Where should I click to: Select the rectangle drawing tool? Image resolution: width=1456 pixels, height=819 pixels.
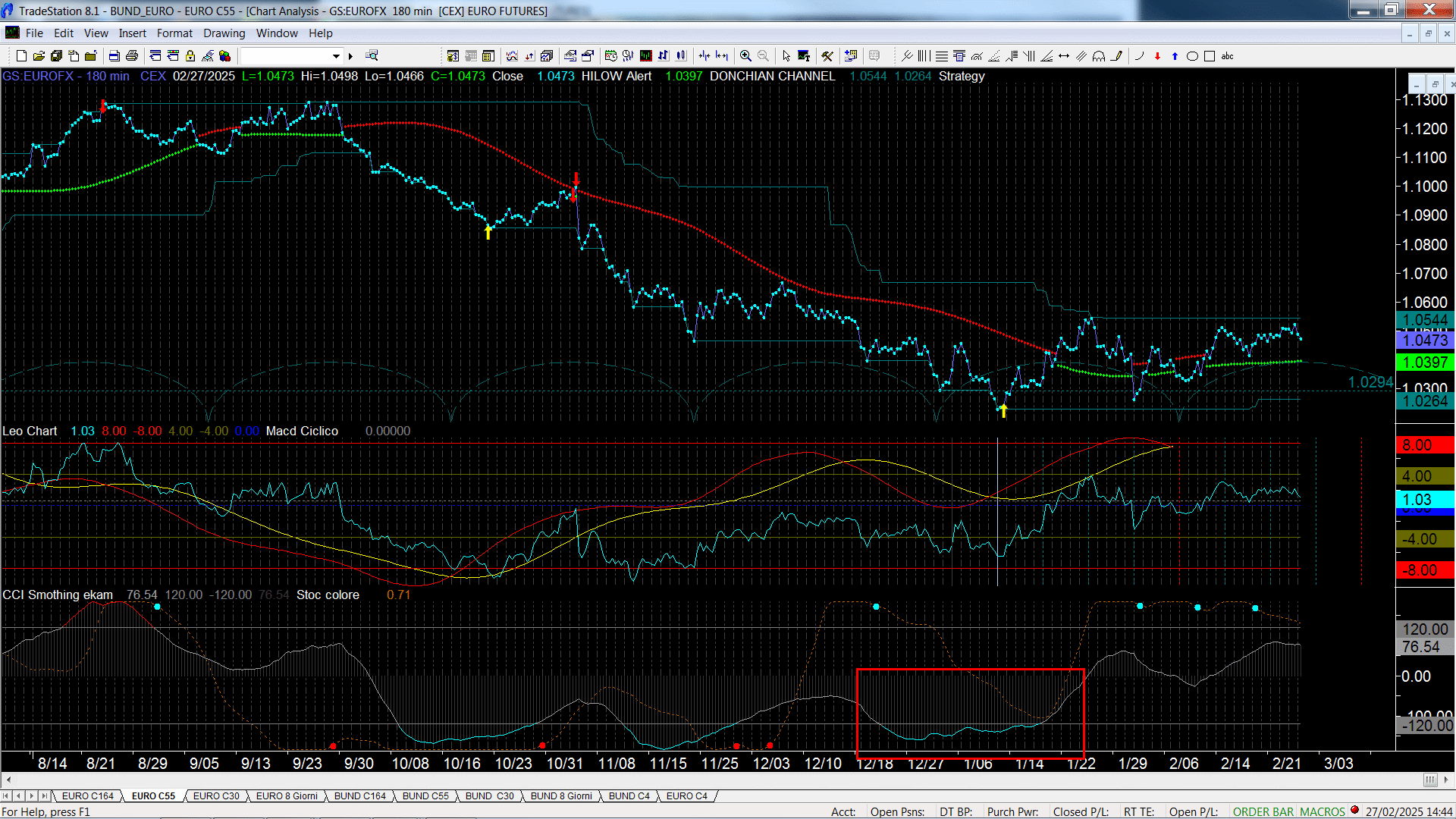coord(1210,55)
